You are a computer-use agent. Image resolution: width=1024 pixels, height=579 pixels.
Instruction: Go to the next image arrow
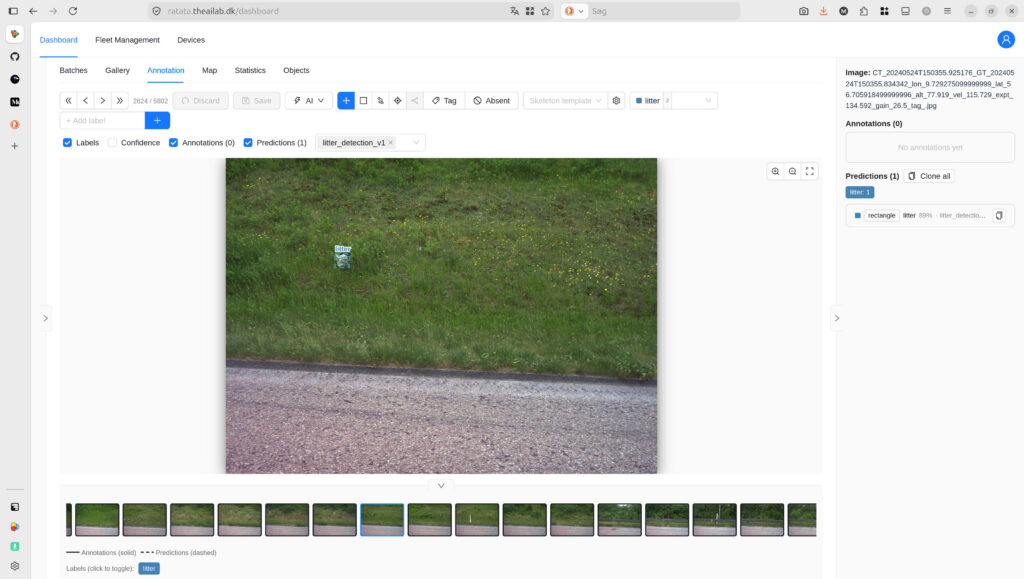(x=103, y=101)
